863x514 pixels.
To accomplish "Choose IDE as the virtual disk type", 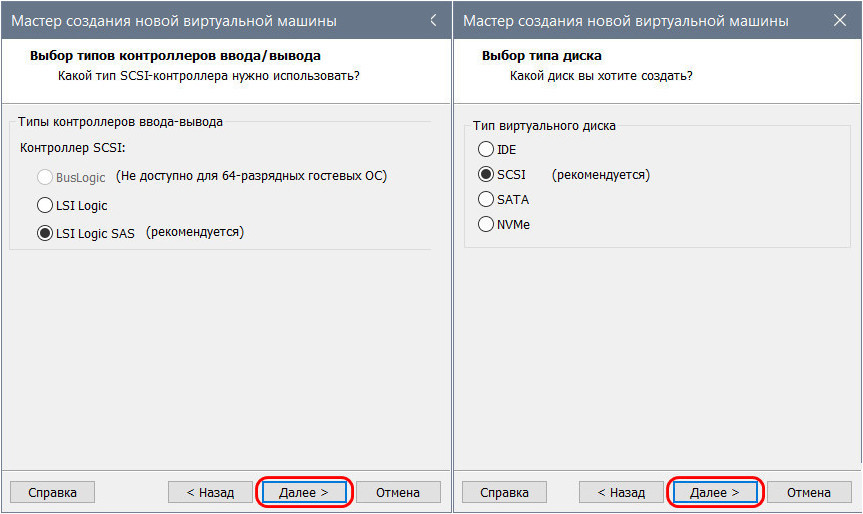I will [x=487, y=149].
